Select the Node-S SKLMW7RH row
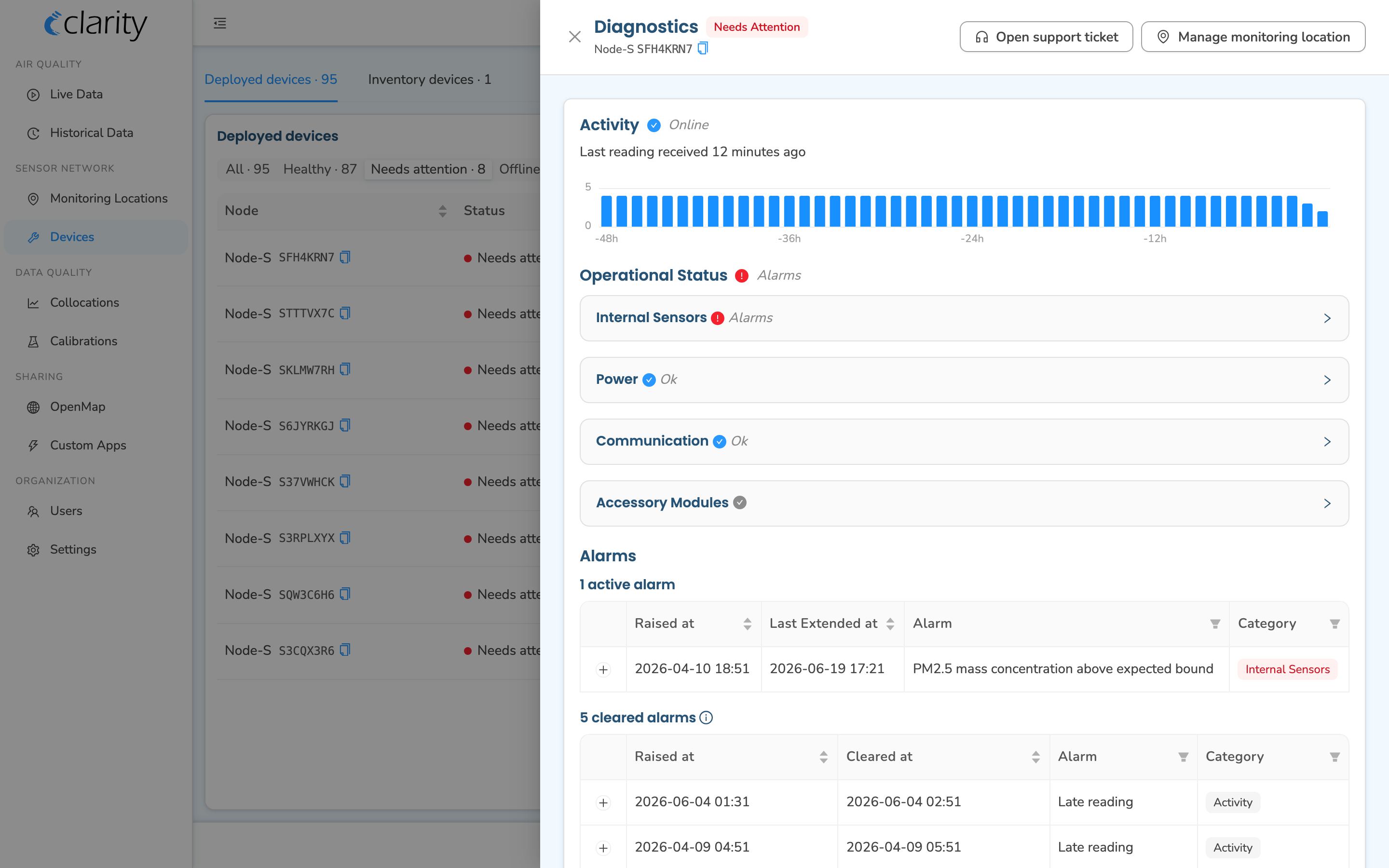The width and height of the screenshot is (1389, 868). tap(379, 370)
